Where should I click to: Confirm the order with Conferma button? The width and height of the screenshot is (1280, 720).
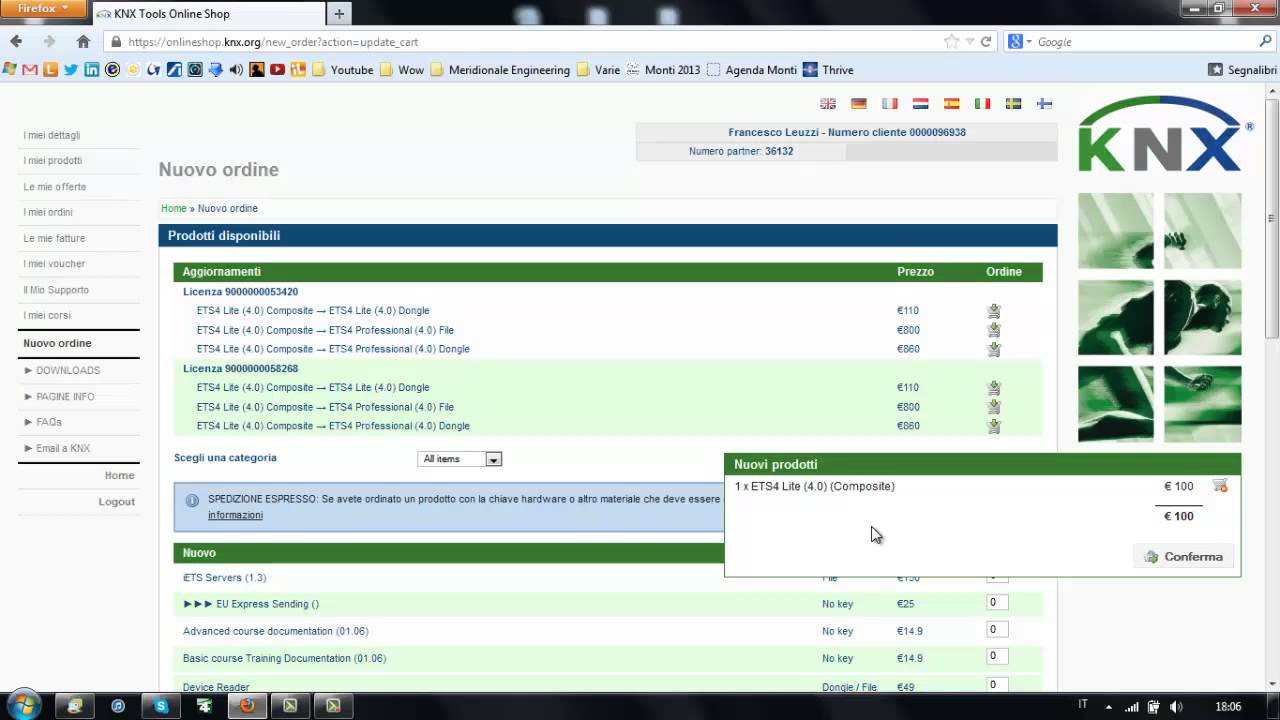[1184, 557]
